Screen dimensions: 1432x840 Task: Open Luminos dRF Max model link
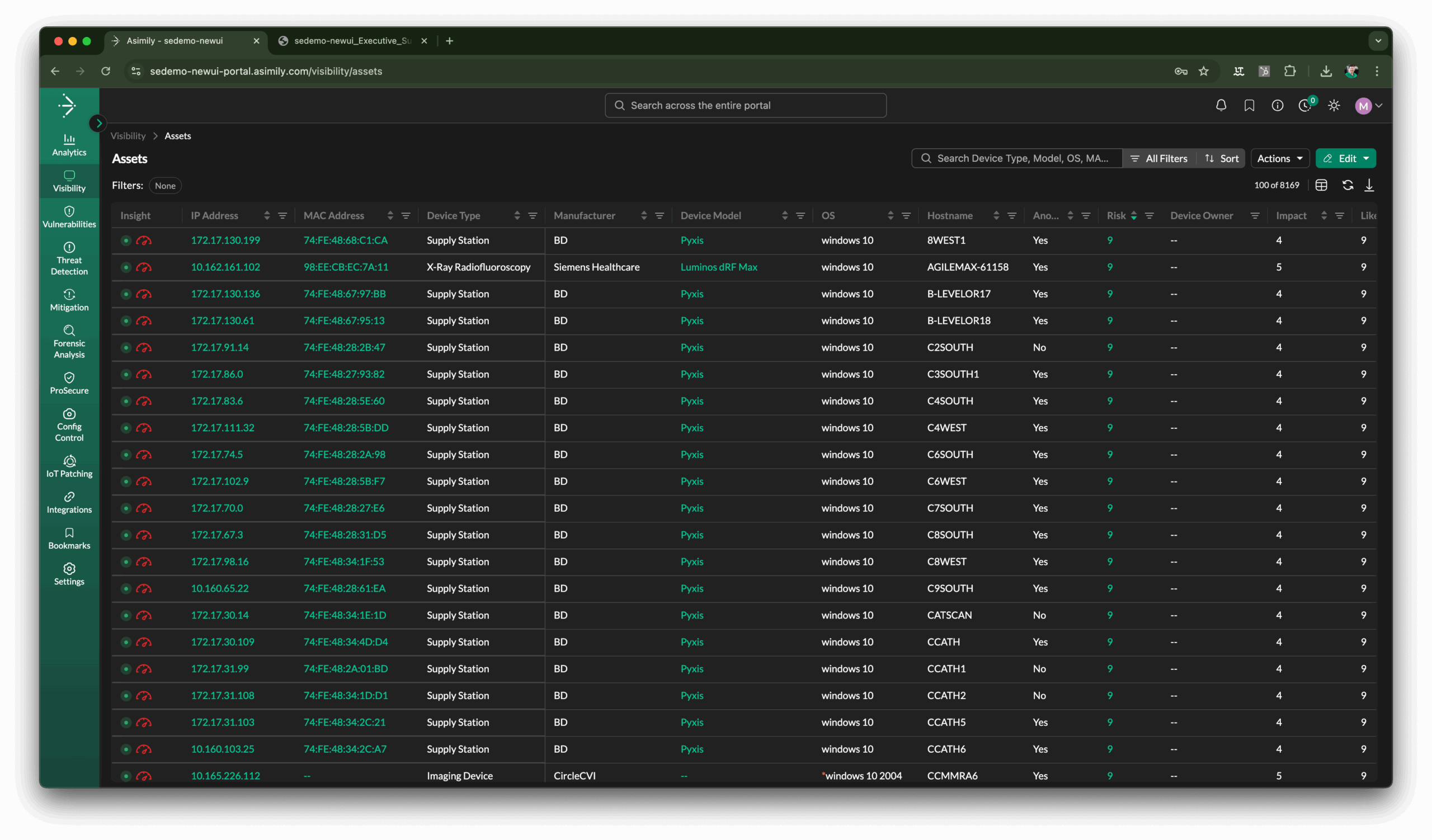(719, 267)
